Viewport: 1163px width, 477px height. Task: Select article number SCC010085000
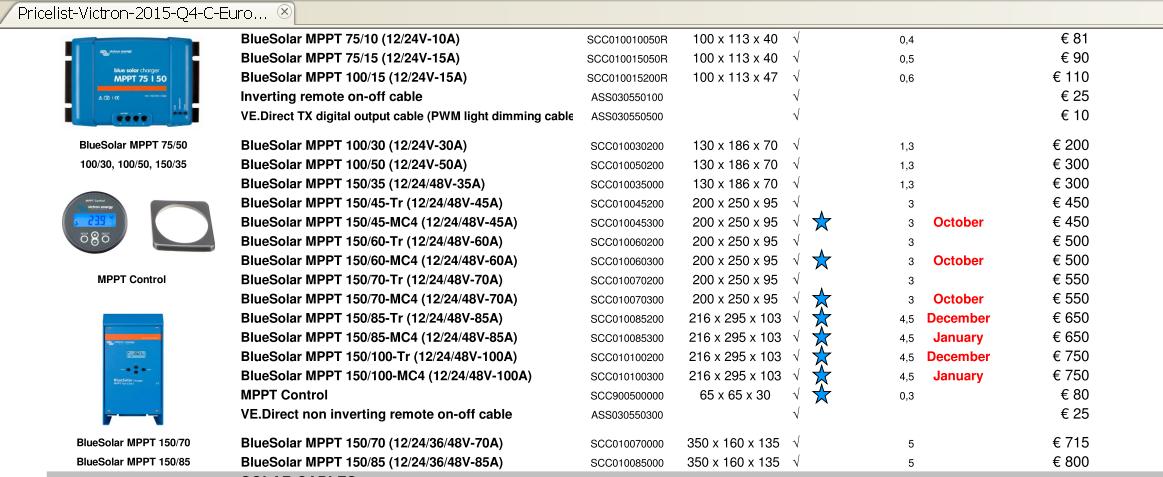pos(627,463)
